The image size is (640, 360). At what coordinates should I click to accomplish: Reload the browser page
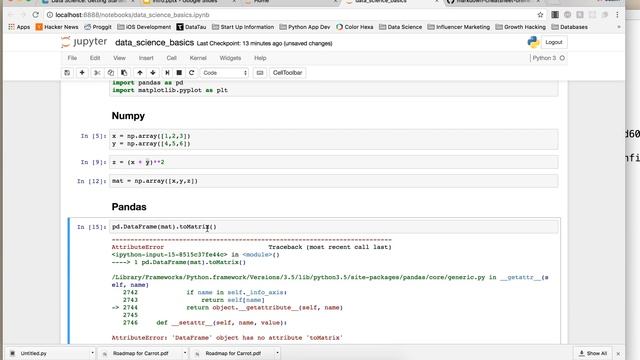pos(36,15)
